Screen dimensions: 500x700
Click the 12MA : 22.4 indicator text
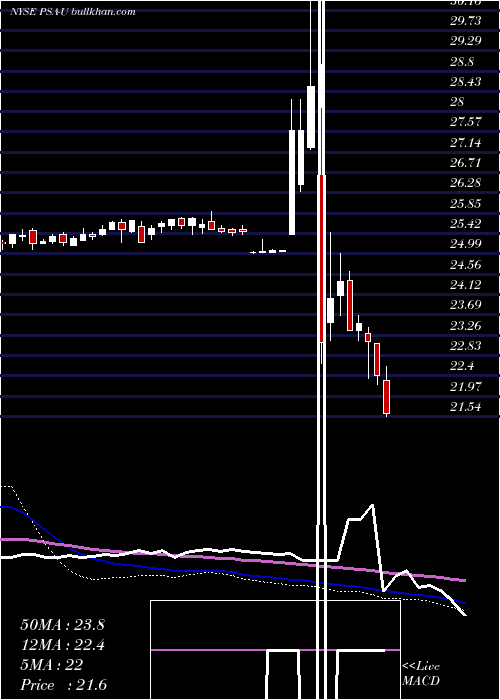pos(62,645)
